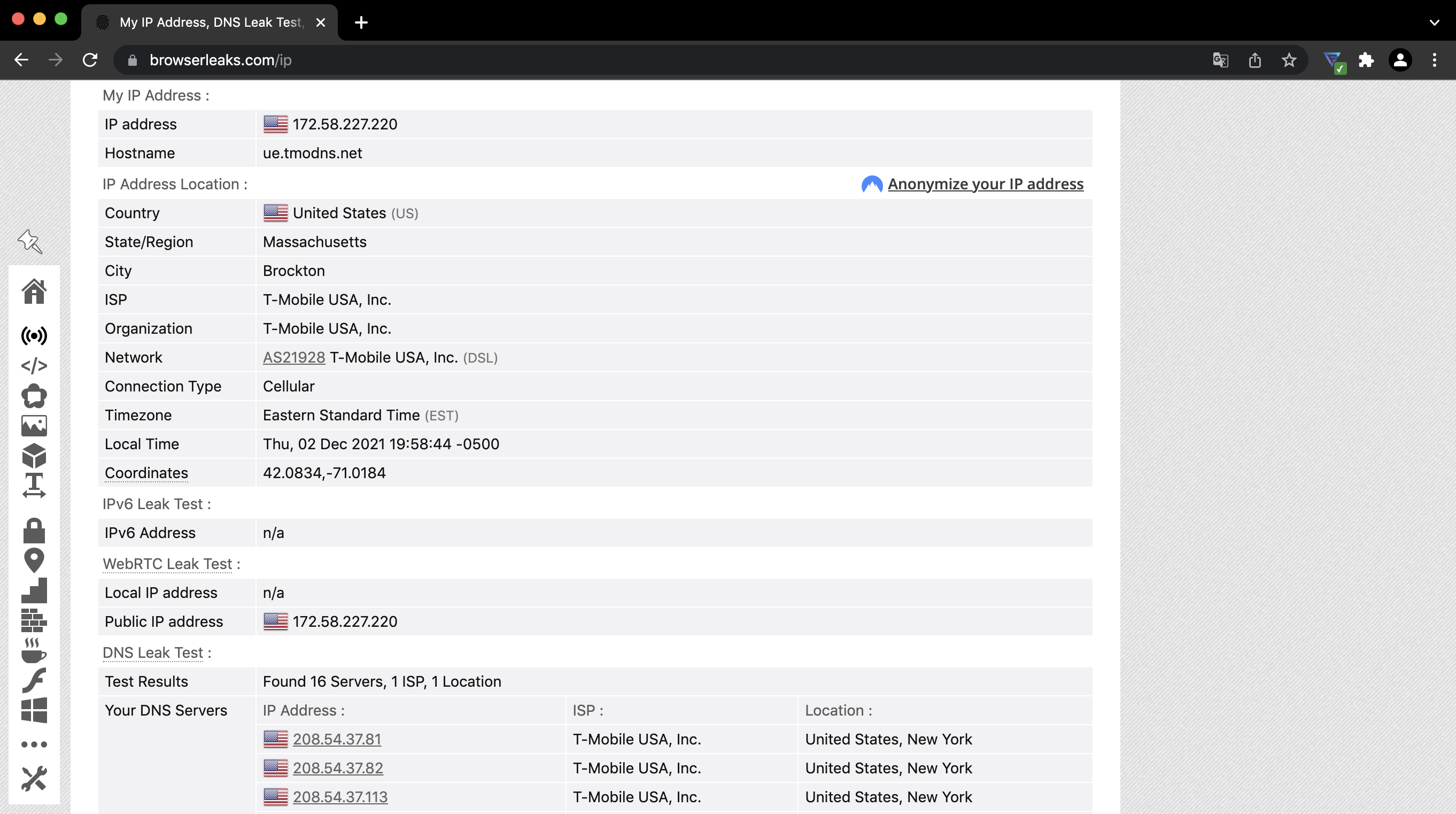Click the Anonymize your IP address link
This screenshot has height=814, width=1456.
tap(985, 184)
